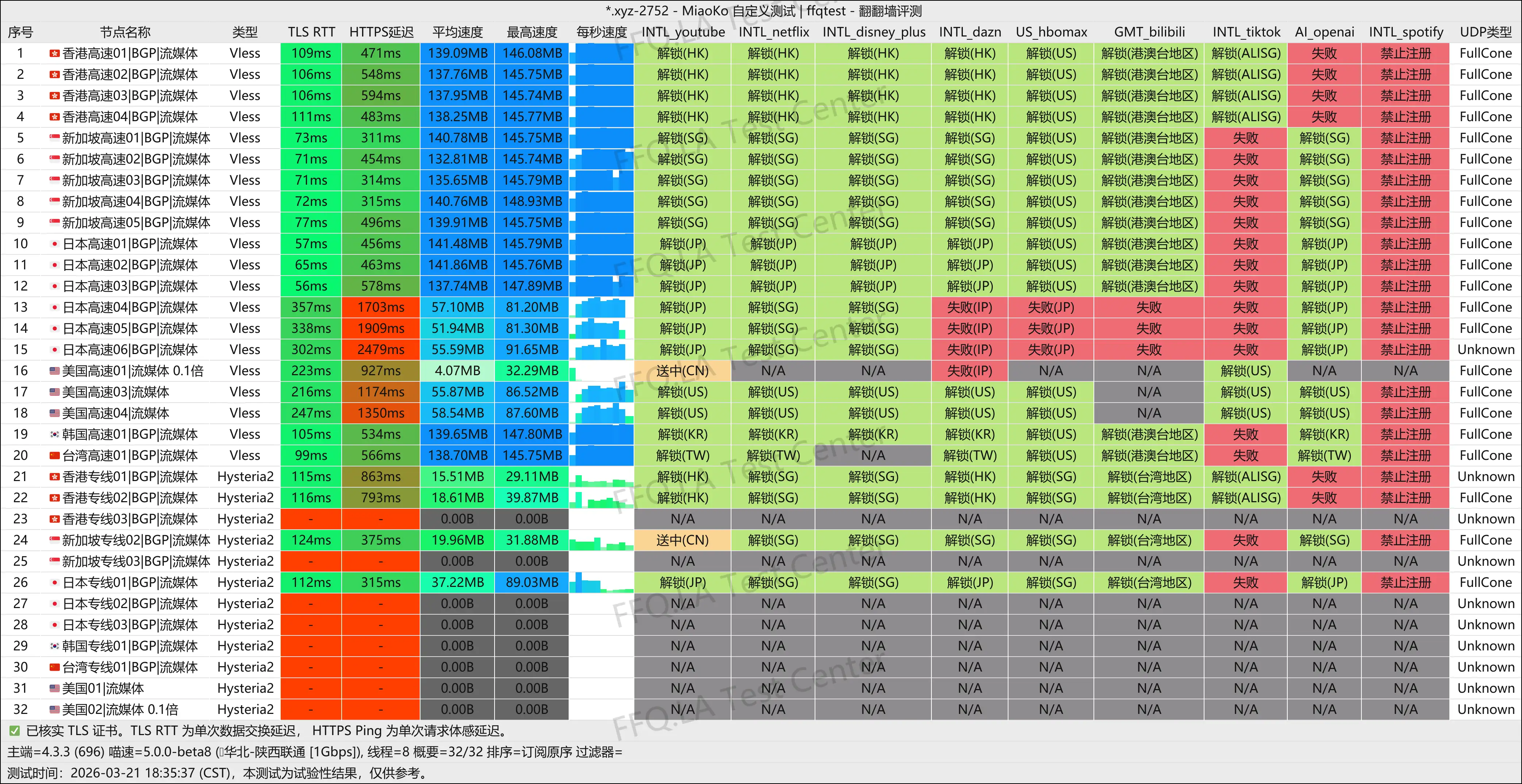Click the Singapore flag beside 新加坡高速01
1522x784 pixels.
(x=54, y=138)
